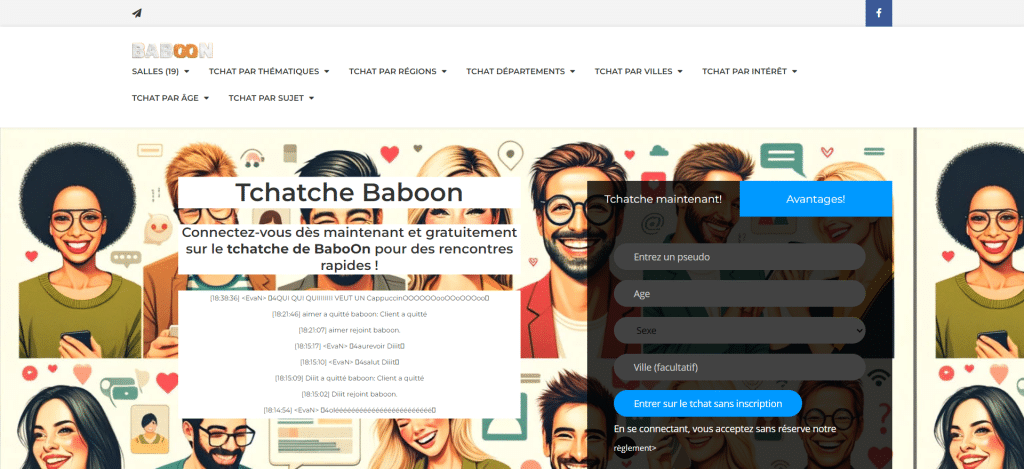Open the règlement link
The image size is (1024, 469).
pos(634,448)
